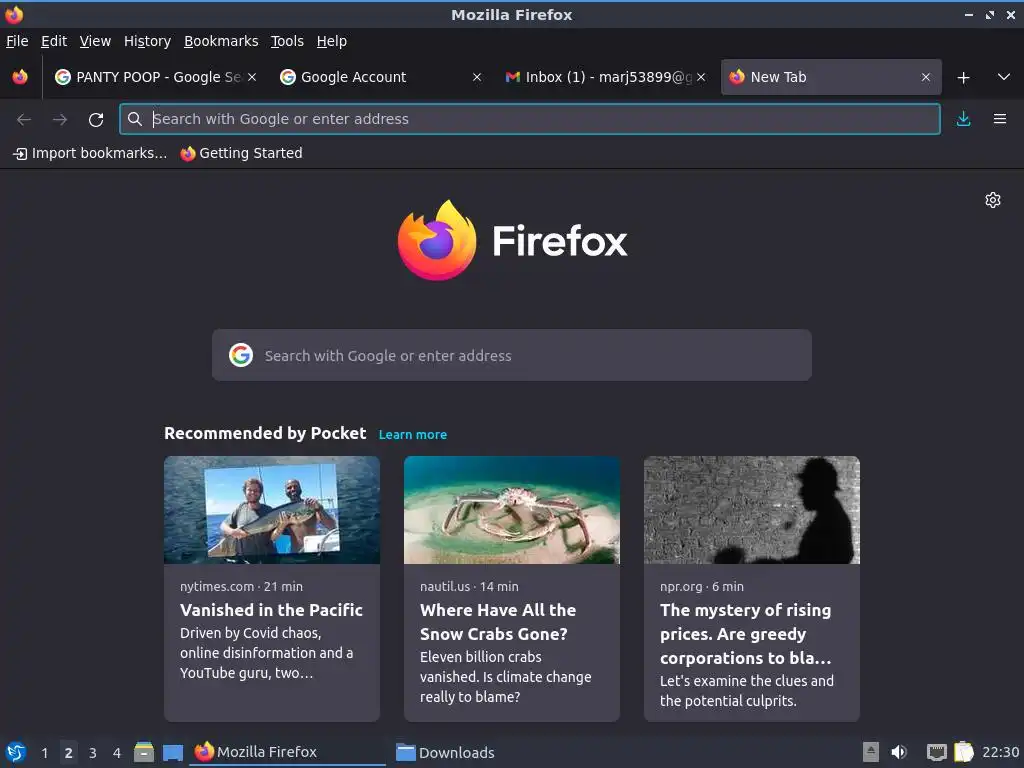Go back with the back arrow
Screen dimensions: 1024x768
coord(24,119)
